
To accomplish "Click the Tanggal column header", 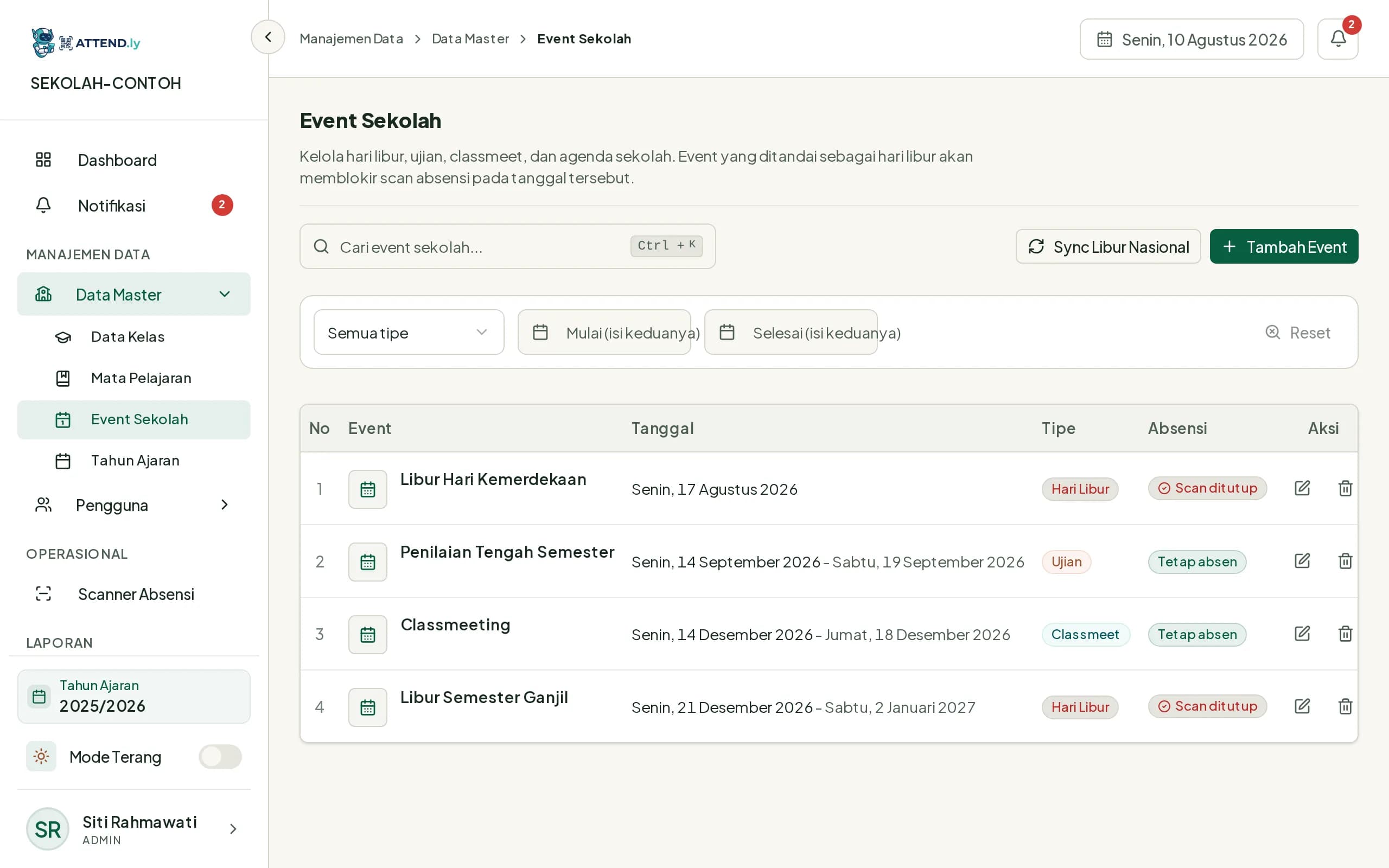I will pos(662,428).
